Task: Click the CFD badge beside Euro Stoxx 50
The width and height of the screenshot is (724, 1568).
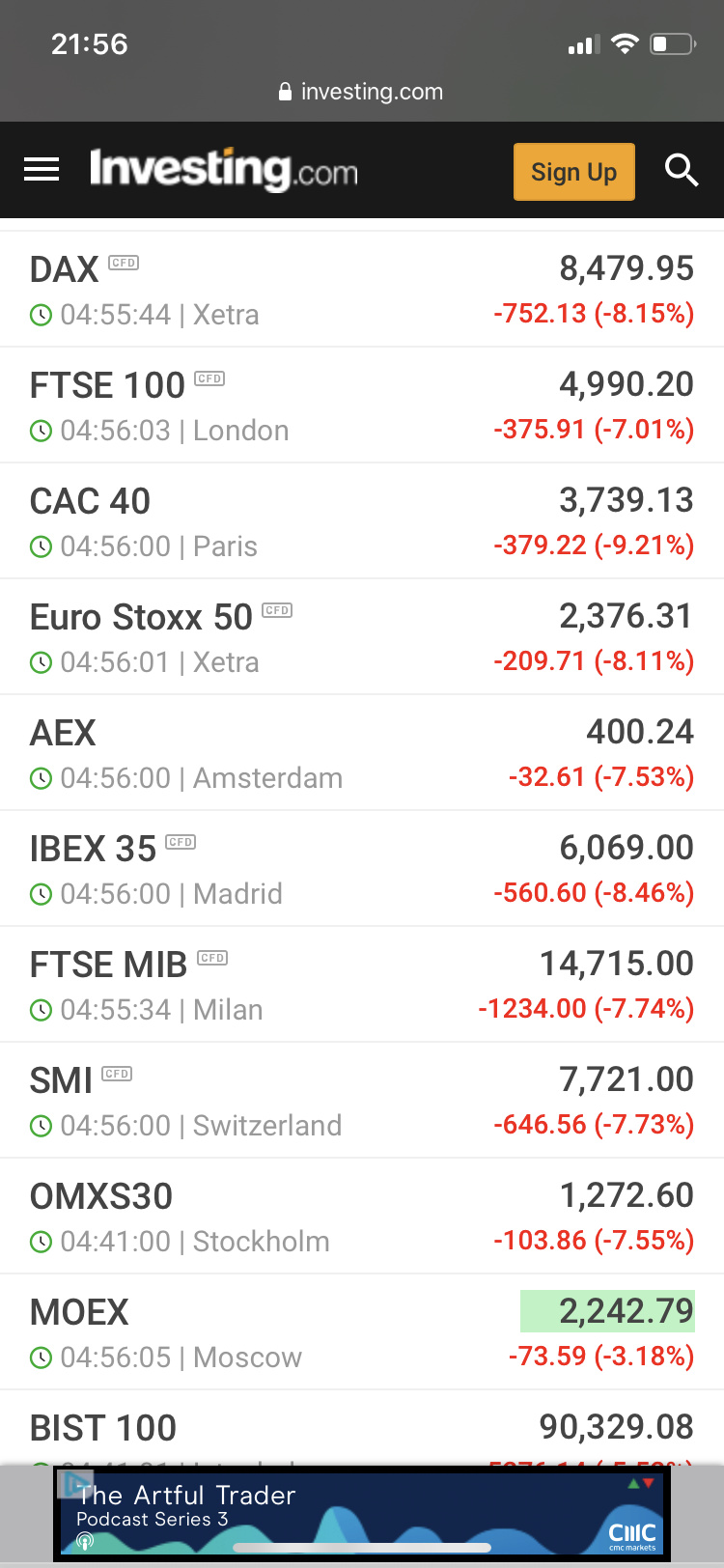Action: 277,610
